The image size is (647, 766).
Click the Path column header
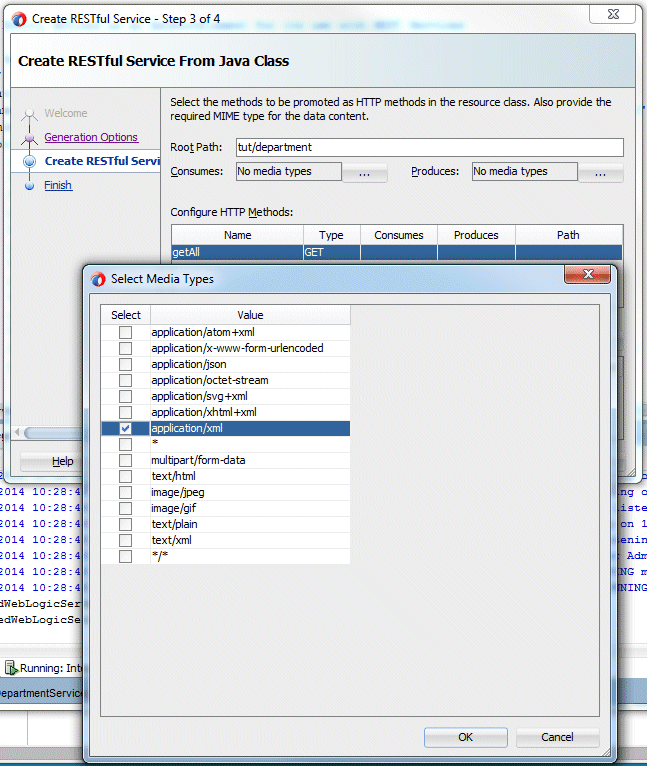coord(569,235)
